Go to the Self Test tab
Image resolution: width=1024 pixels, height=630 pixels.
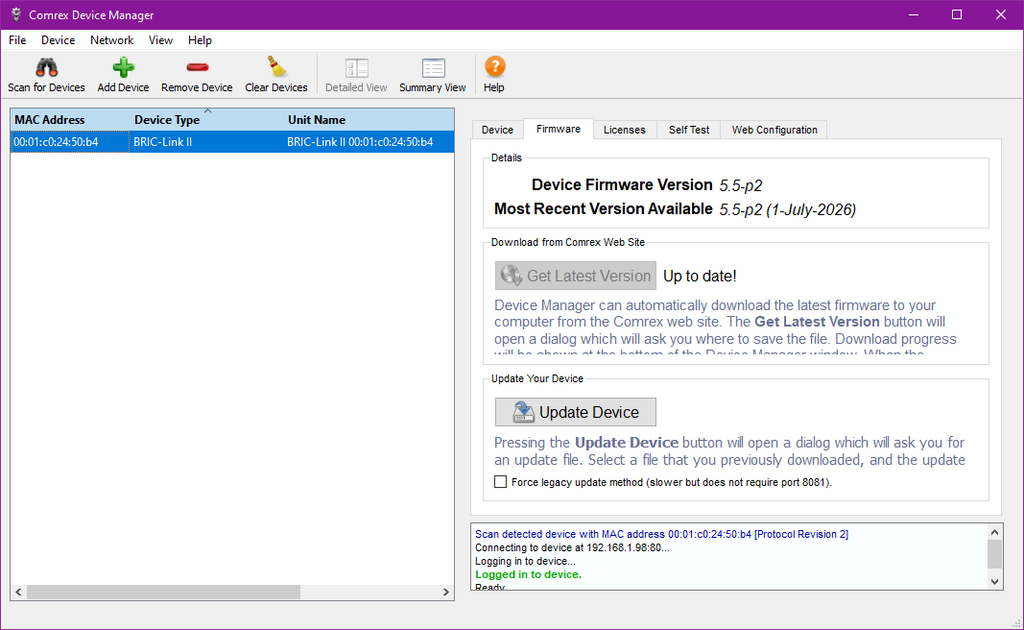pos(689,130)
